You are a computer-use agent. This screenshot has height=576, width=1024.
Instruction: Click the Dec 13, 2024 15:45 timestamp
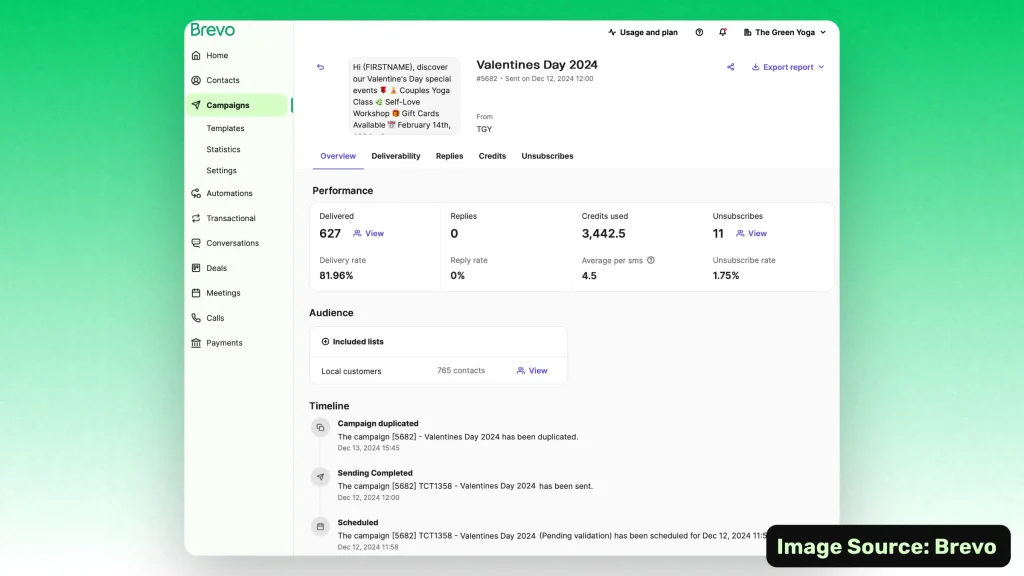click(368, 448)
